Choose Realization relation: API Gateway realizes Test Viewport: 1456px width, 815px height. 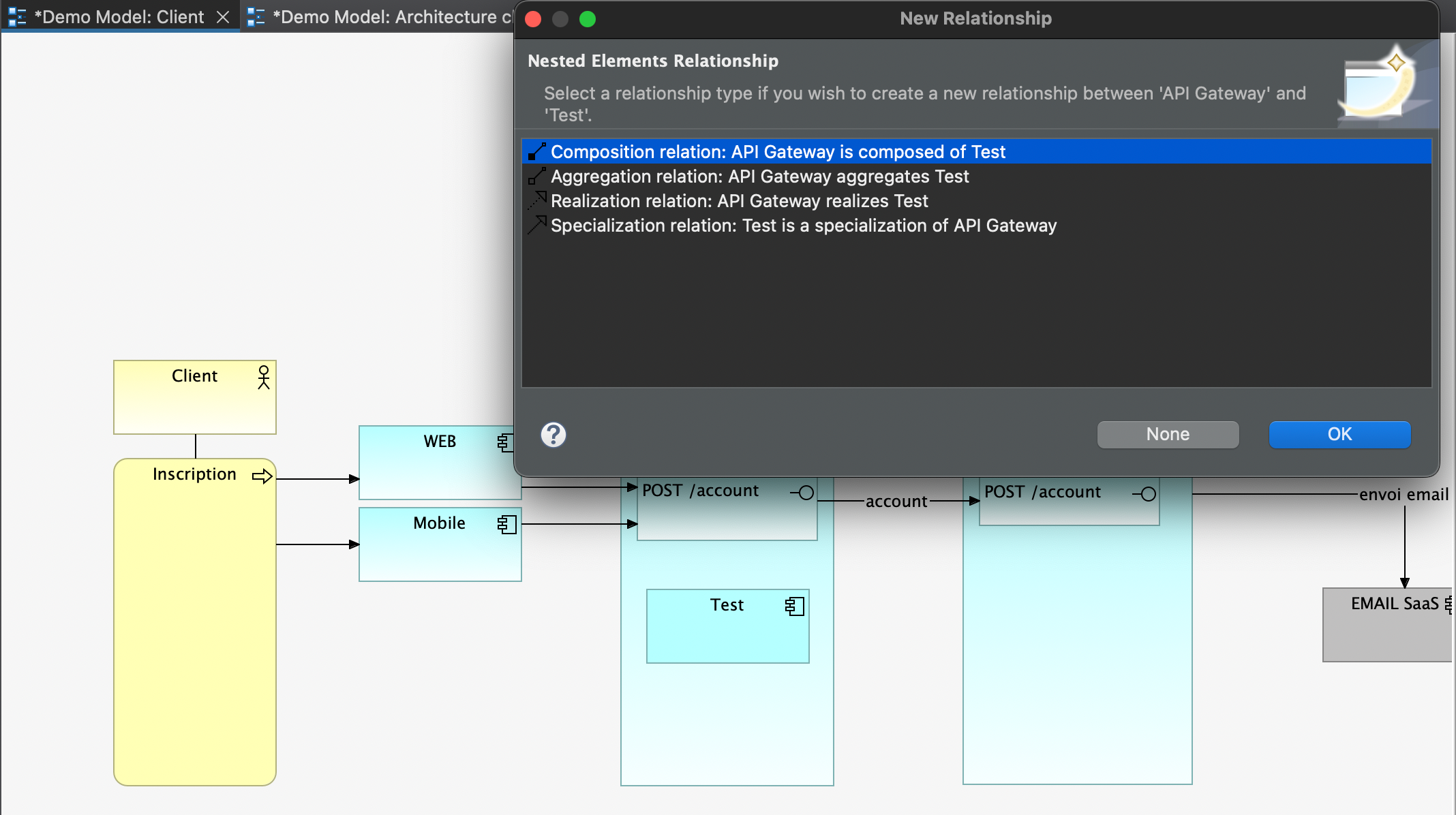pyautogui.click(x=976, y=201)
